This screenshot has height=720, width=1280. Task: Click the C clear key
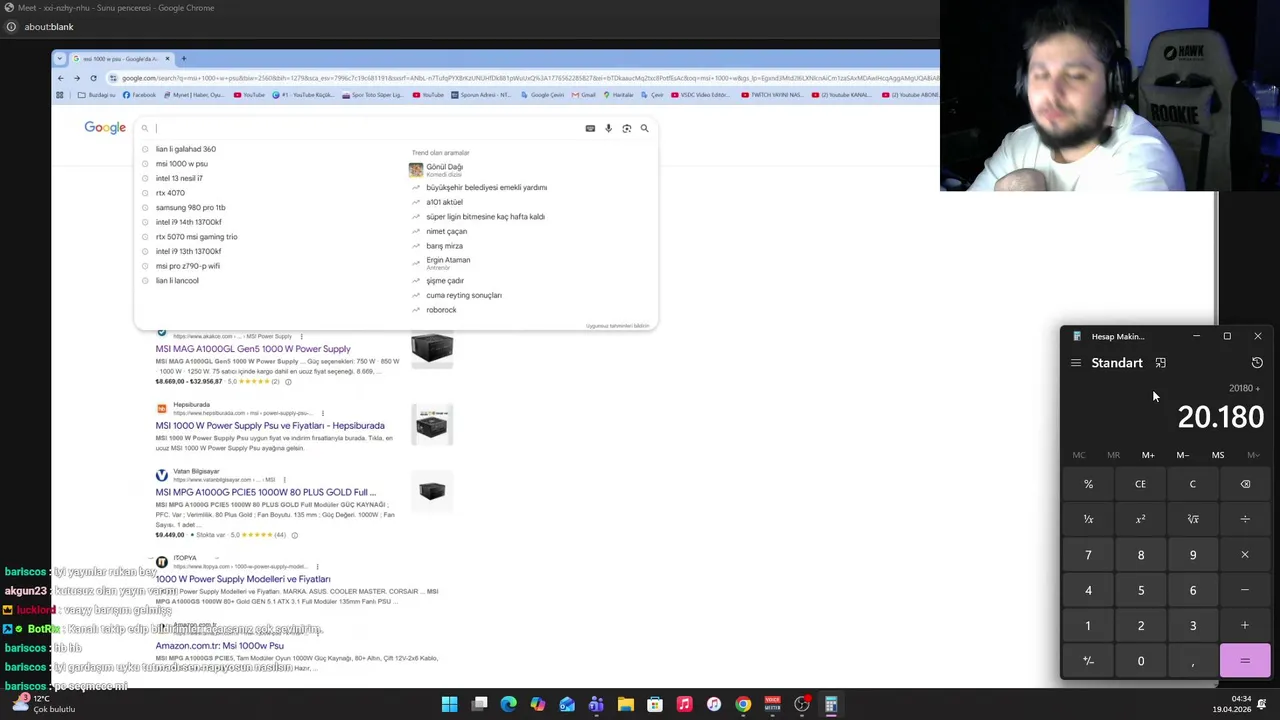point(1192,484)
